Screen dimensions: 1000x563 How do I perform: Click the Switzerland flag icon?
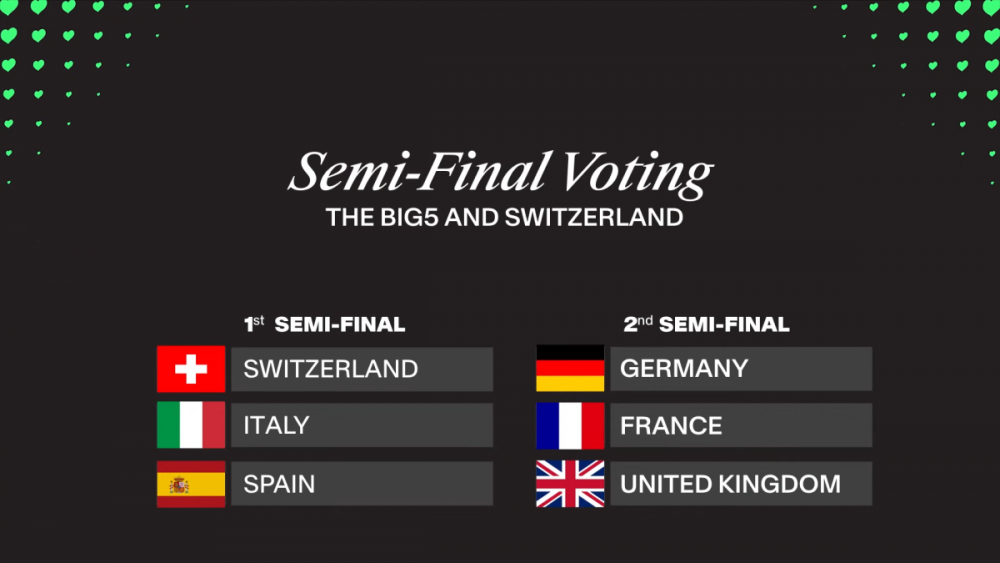[190, 369]
